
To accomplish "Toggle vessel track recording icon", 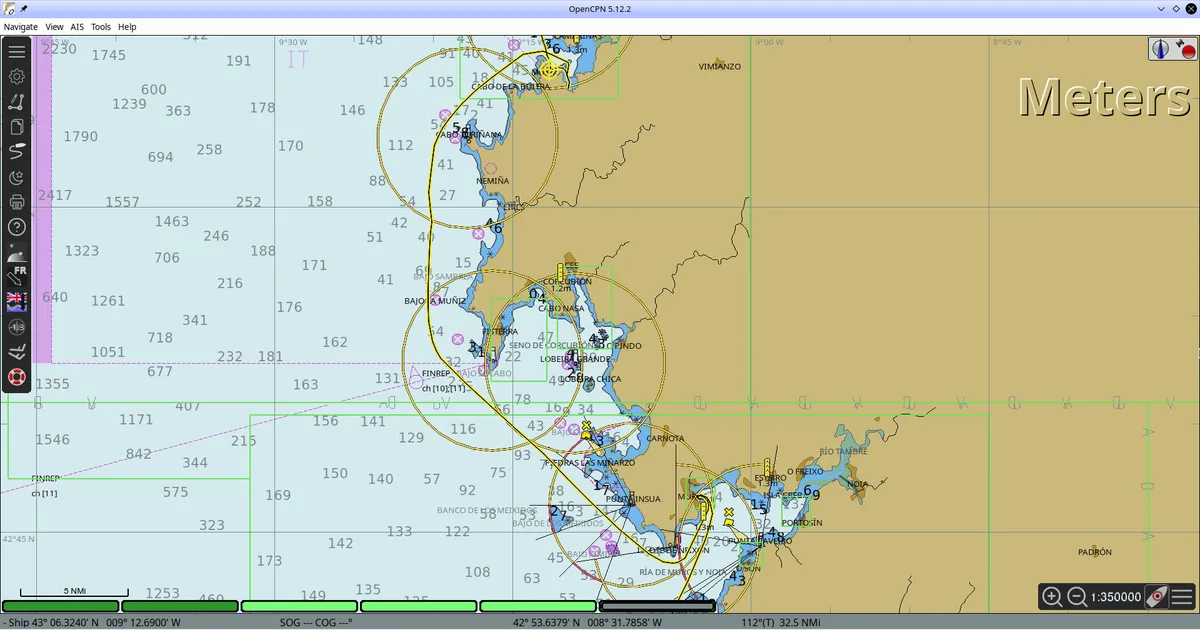I will pos(17,152).
